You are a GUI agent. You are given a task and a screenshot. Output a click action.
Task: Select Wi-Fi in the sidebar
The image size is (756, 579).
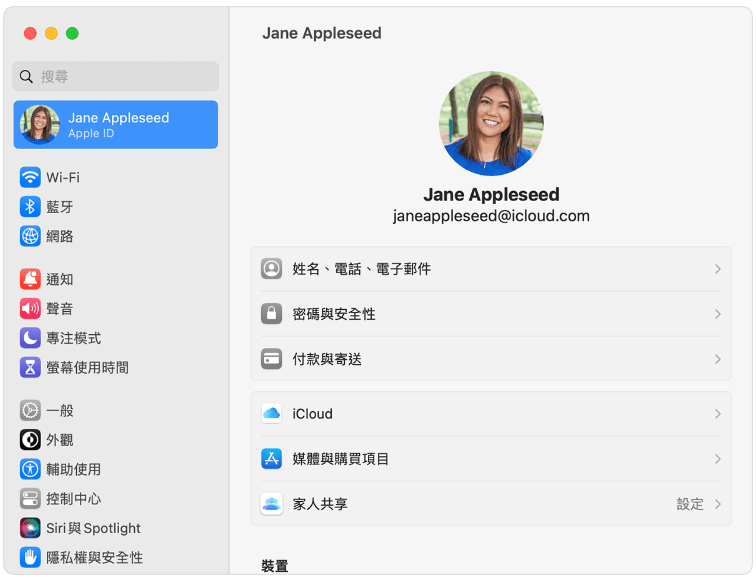(x=63, y=177)
